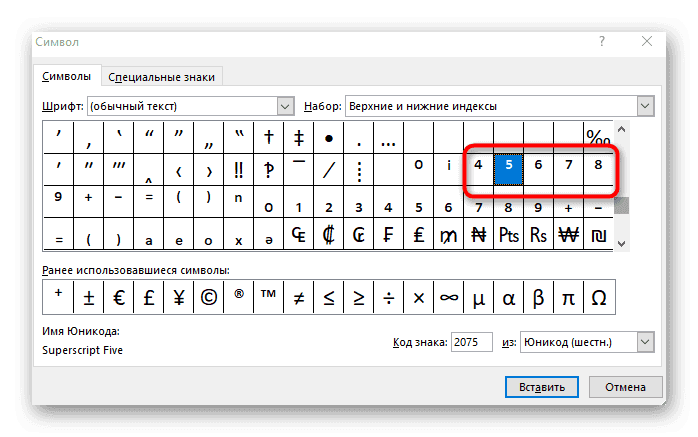Select the greater-than-or-equal ≥ recent symbol

click(358, 297)
